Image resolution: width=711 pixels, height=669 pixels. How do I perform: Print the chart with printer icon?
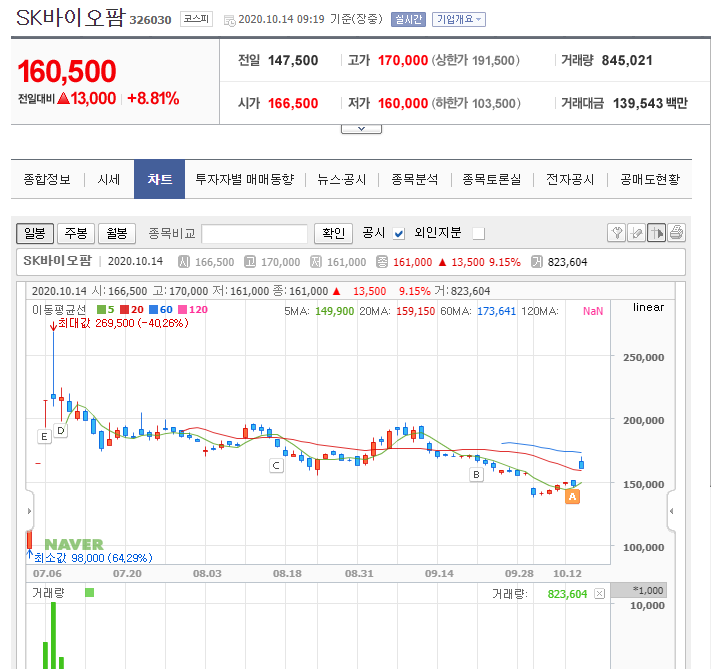pos(676,233)
